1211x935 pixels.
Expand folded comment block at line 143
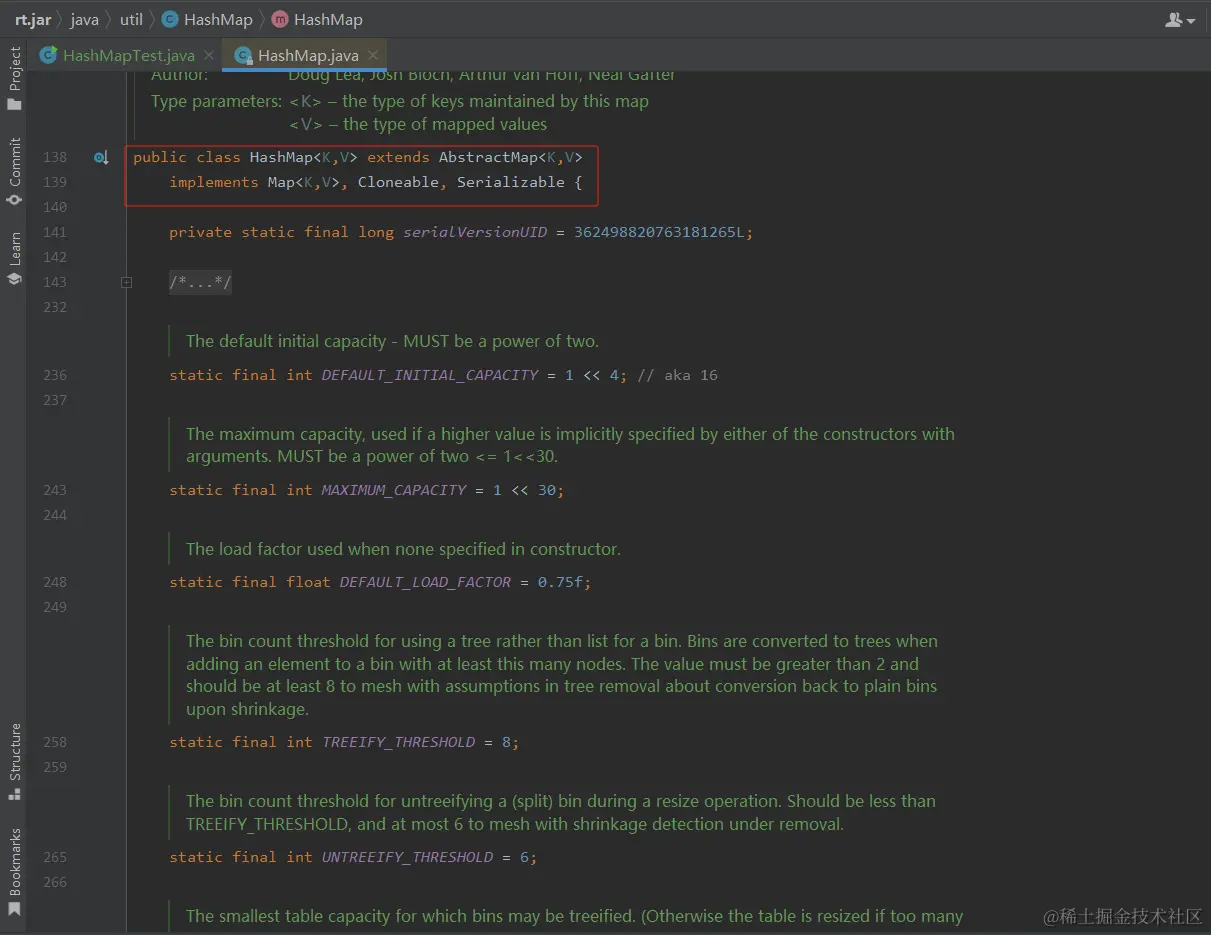(126, 283)
